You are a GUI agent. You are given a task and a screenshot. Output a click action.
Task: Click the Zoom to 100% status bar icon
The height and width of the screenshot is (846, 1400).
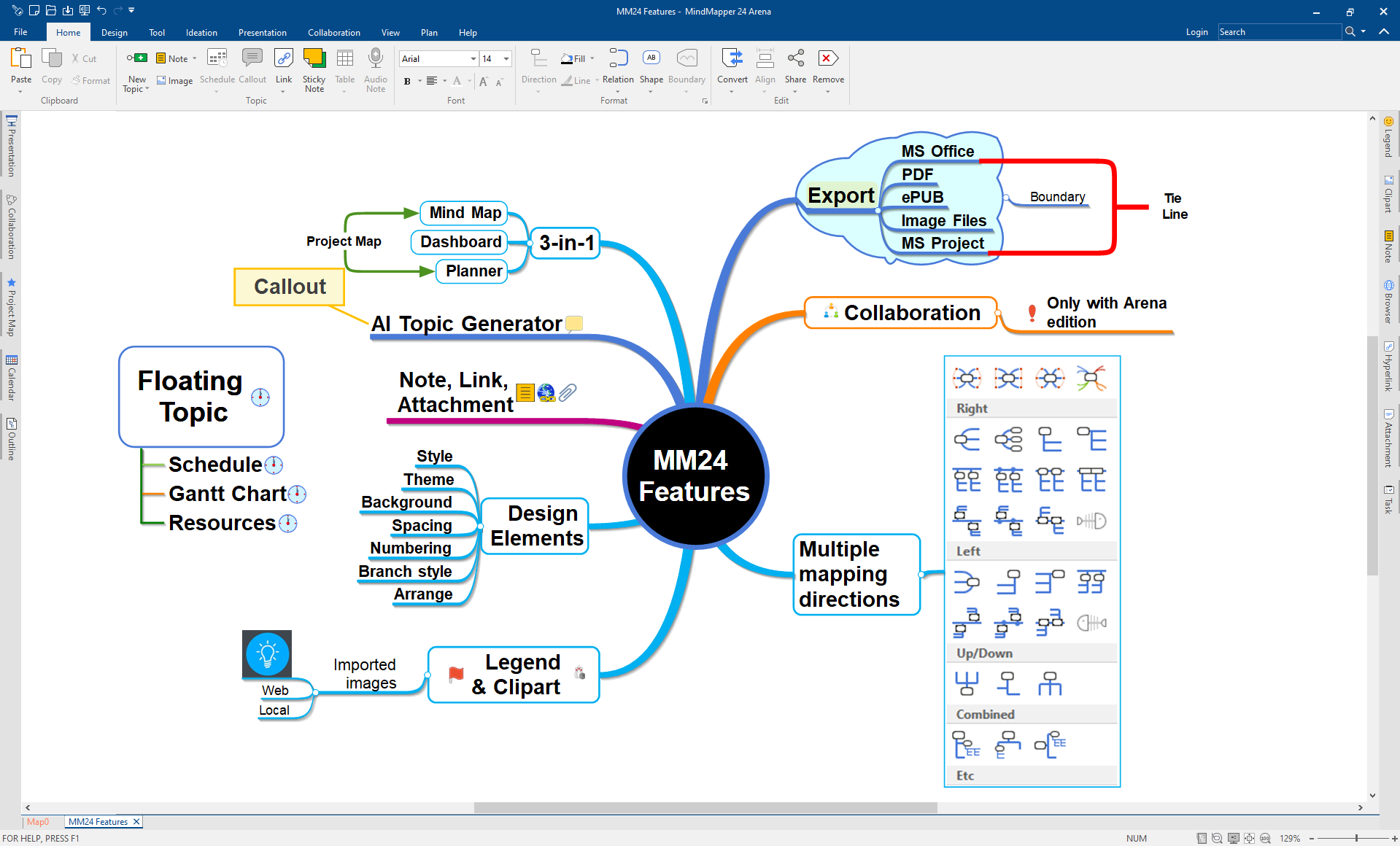coord(1264,838)
